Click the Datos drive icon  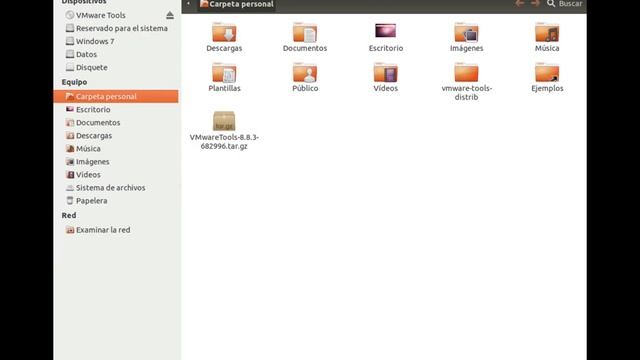70,54
